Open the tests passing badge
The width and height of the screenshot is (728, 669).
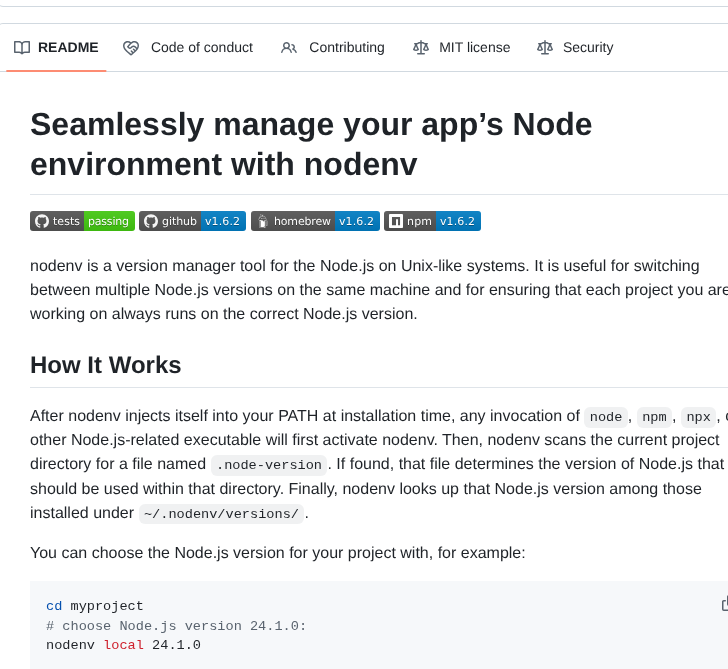83,221
